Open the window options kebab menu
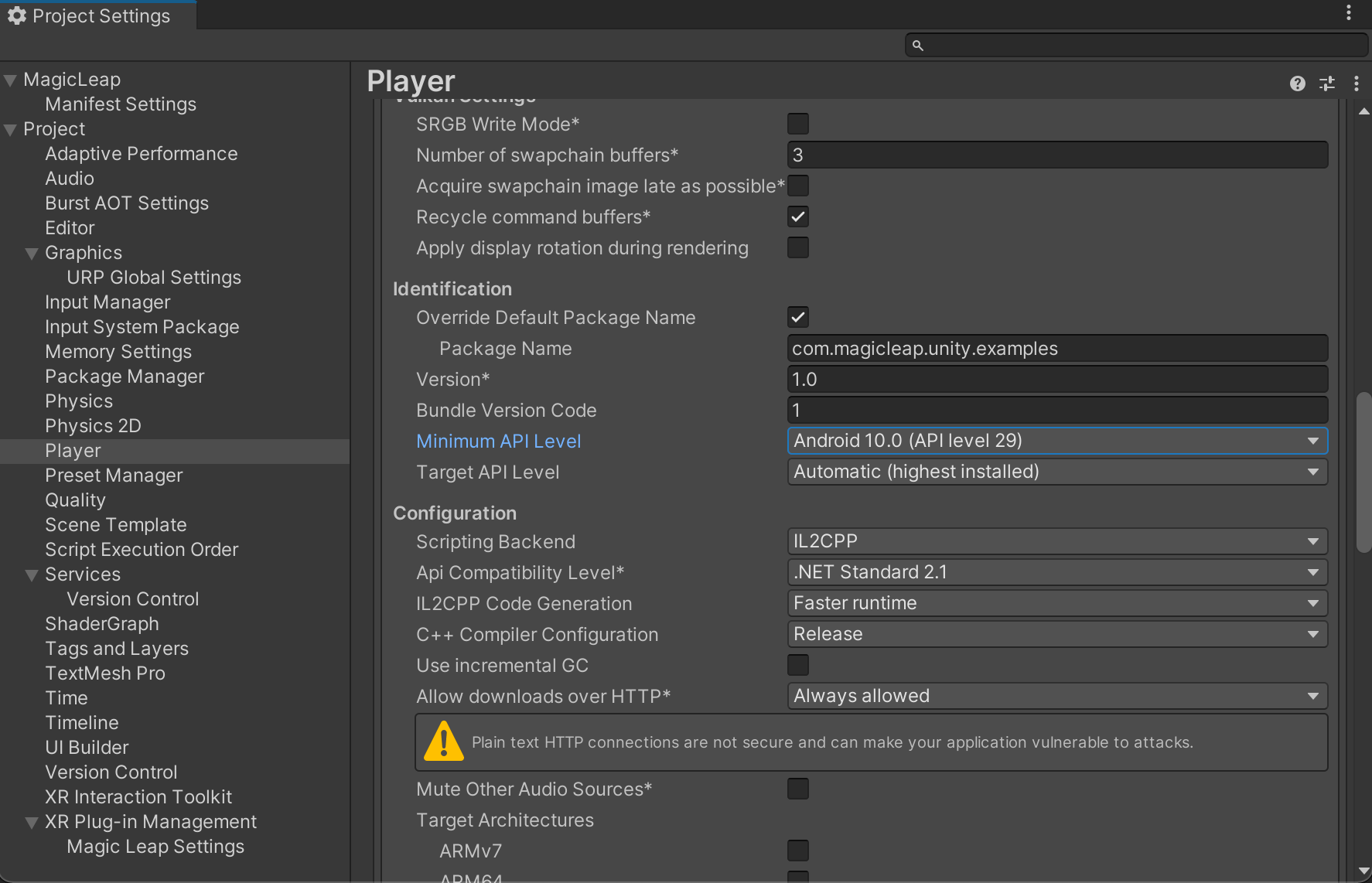Image resolution: width=1372 pixels, height=883 pixels. tap(1349, 12)
